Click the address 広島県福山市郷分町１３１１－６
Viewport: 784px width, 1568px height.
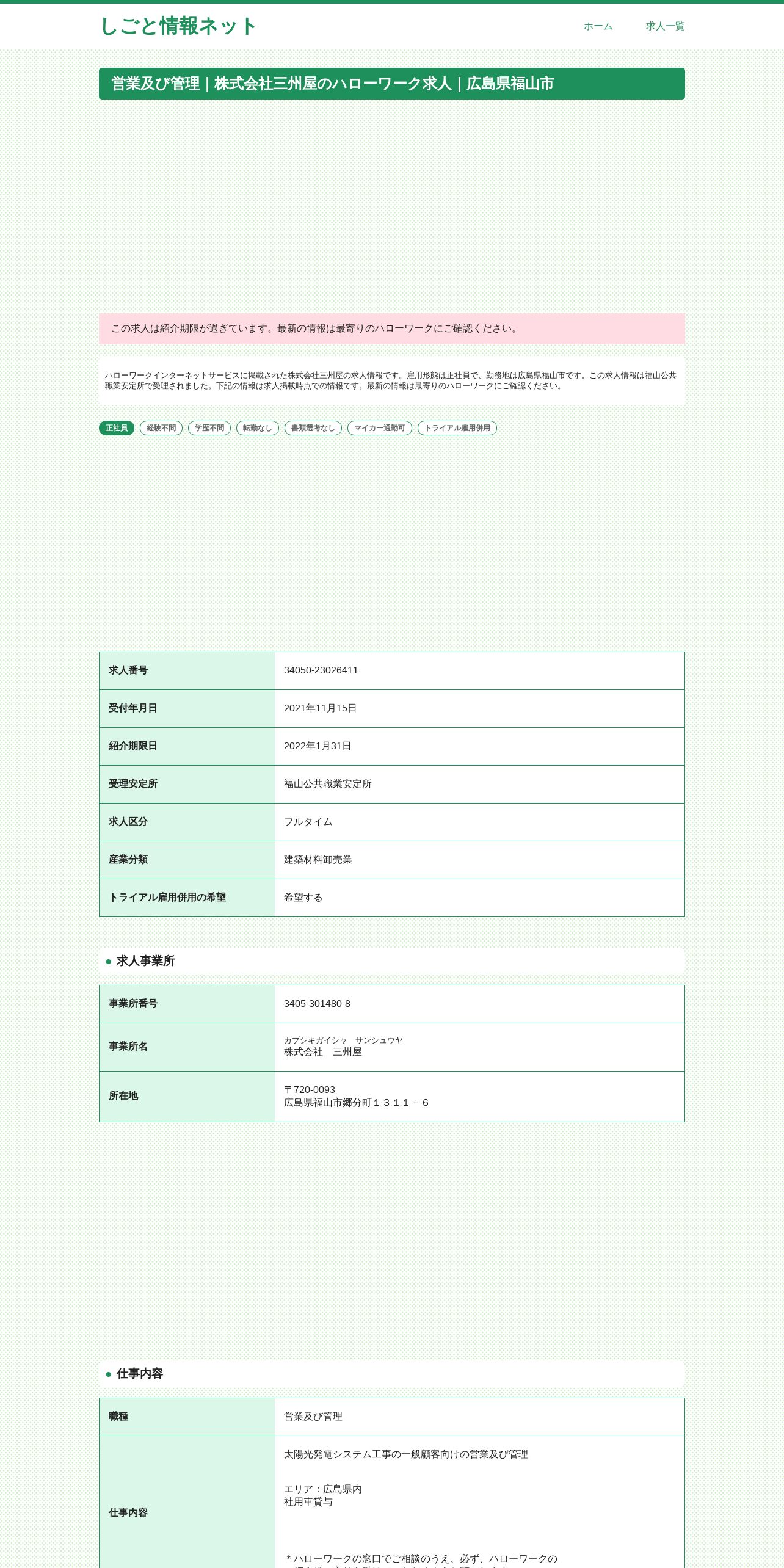(357, 1103)
